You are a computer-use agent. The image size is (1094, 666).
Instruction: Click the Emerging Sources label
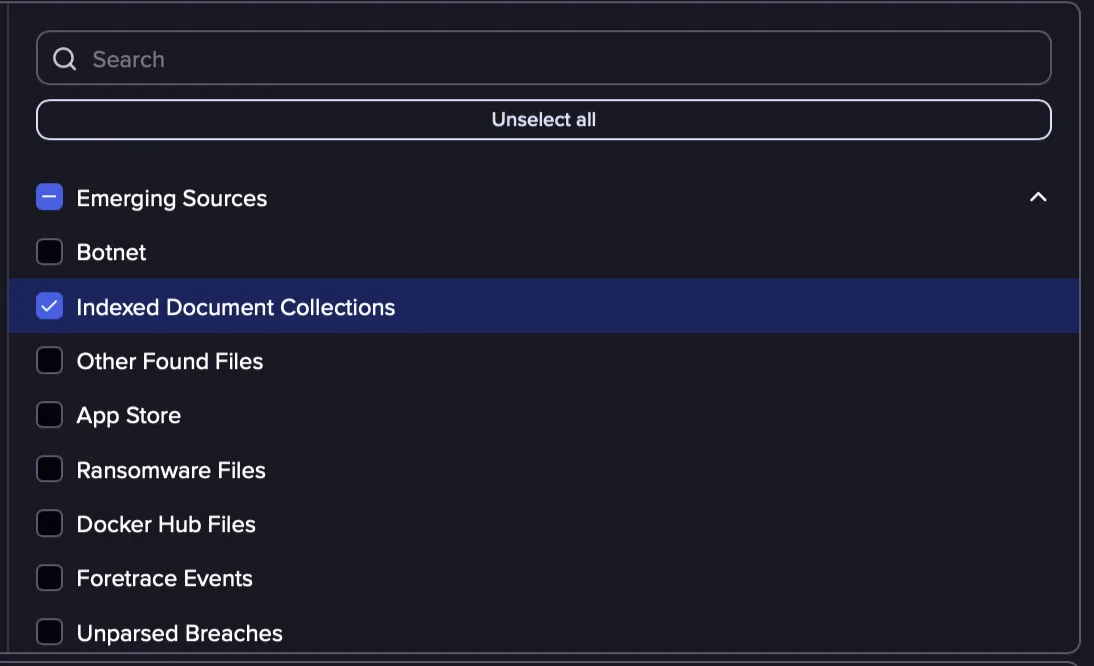172,199
